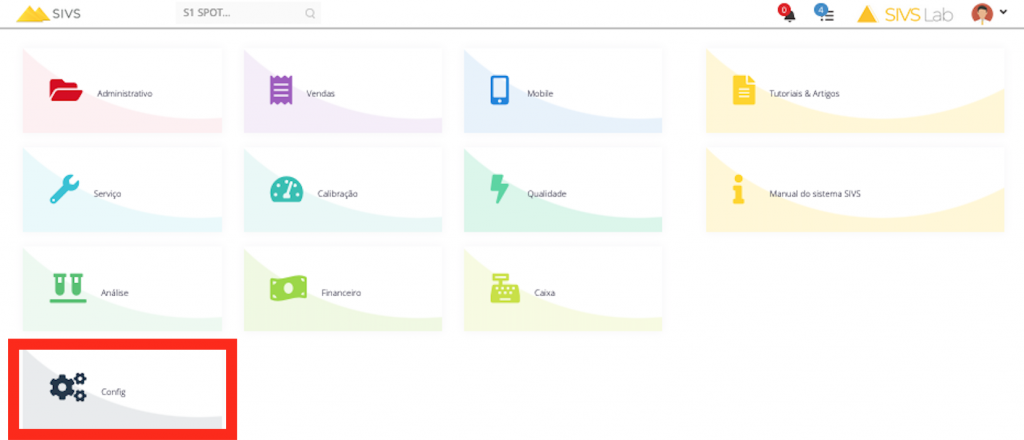Click the user avatar picture
The width and height of the screenshot is (1024, 440).
pos(982,14)
